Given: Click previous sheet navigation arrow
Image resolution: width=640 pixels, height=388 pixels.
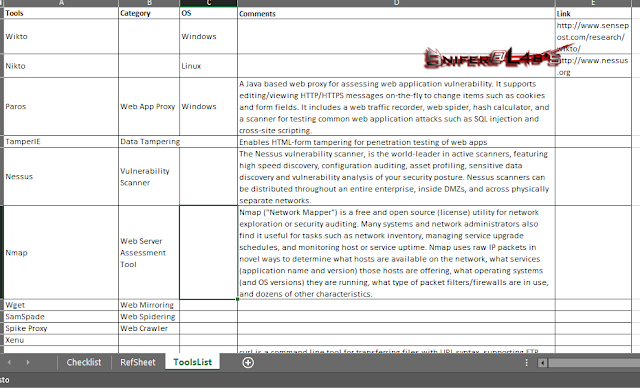Looking at the screenshot, I should pos(9,362).
